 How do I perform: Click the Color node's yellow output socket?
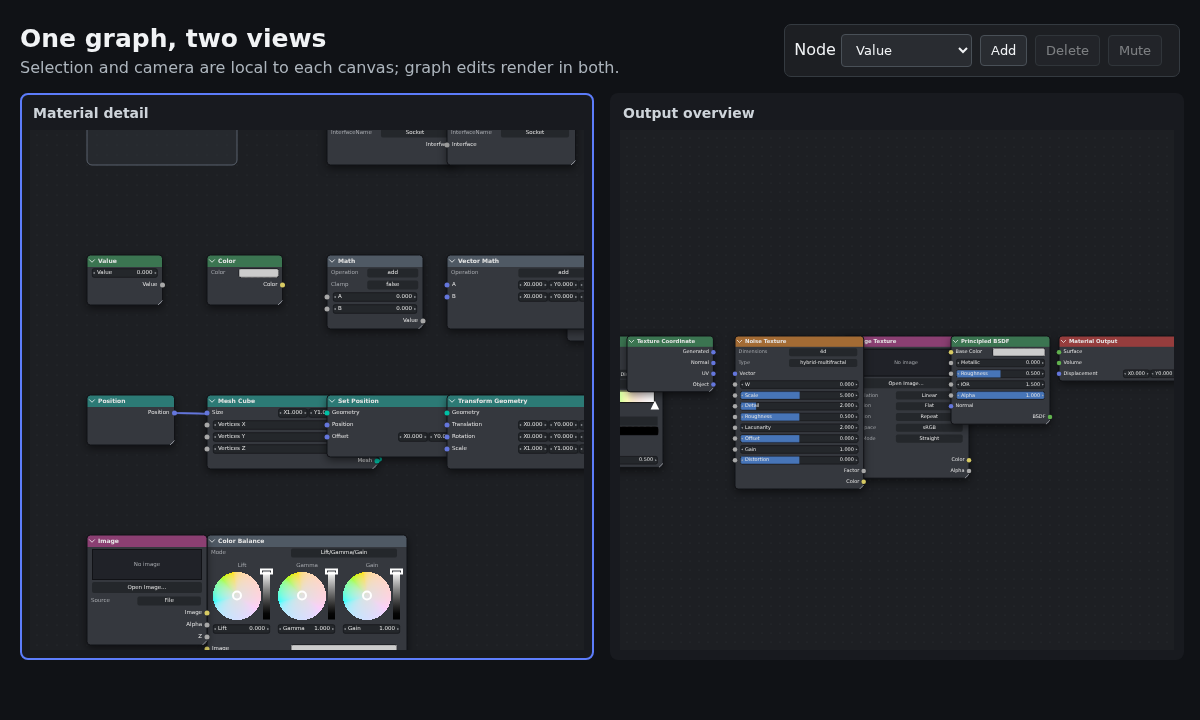point(282,285)
